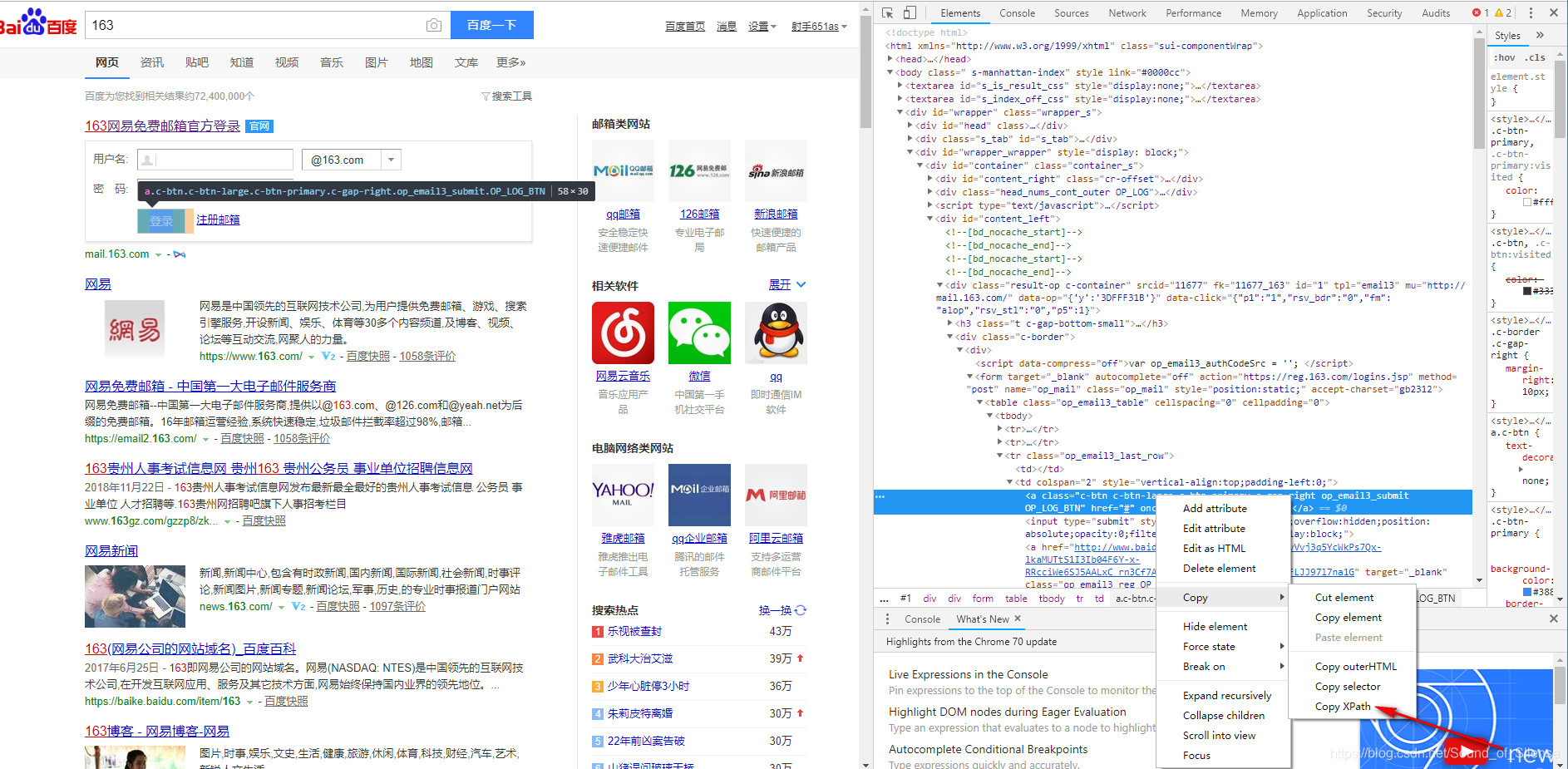Click the white #fff color swatch in Styles

click(x=1527, y=202)
